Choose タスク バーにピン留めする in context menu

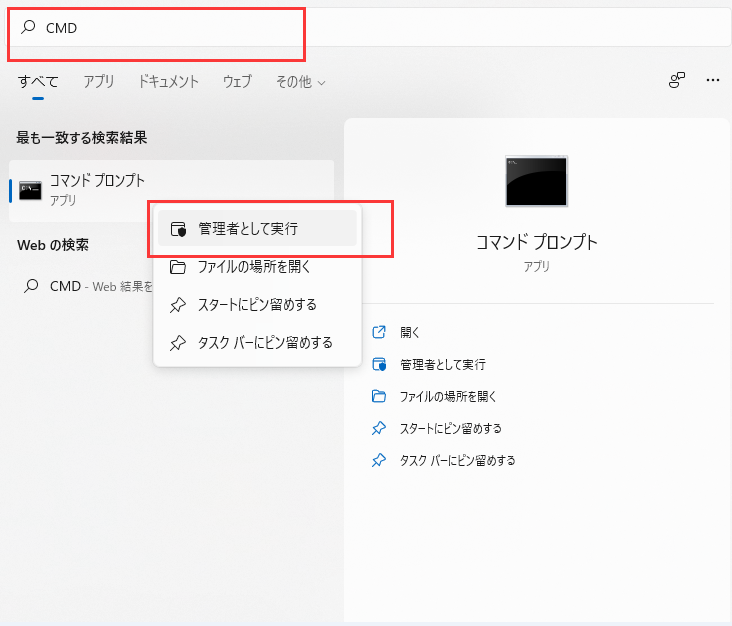coord(257,343)
